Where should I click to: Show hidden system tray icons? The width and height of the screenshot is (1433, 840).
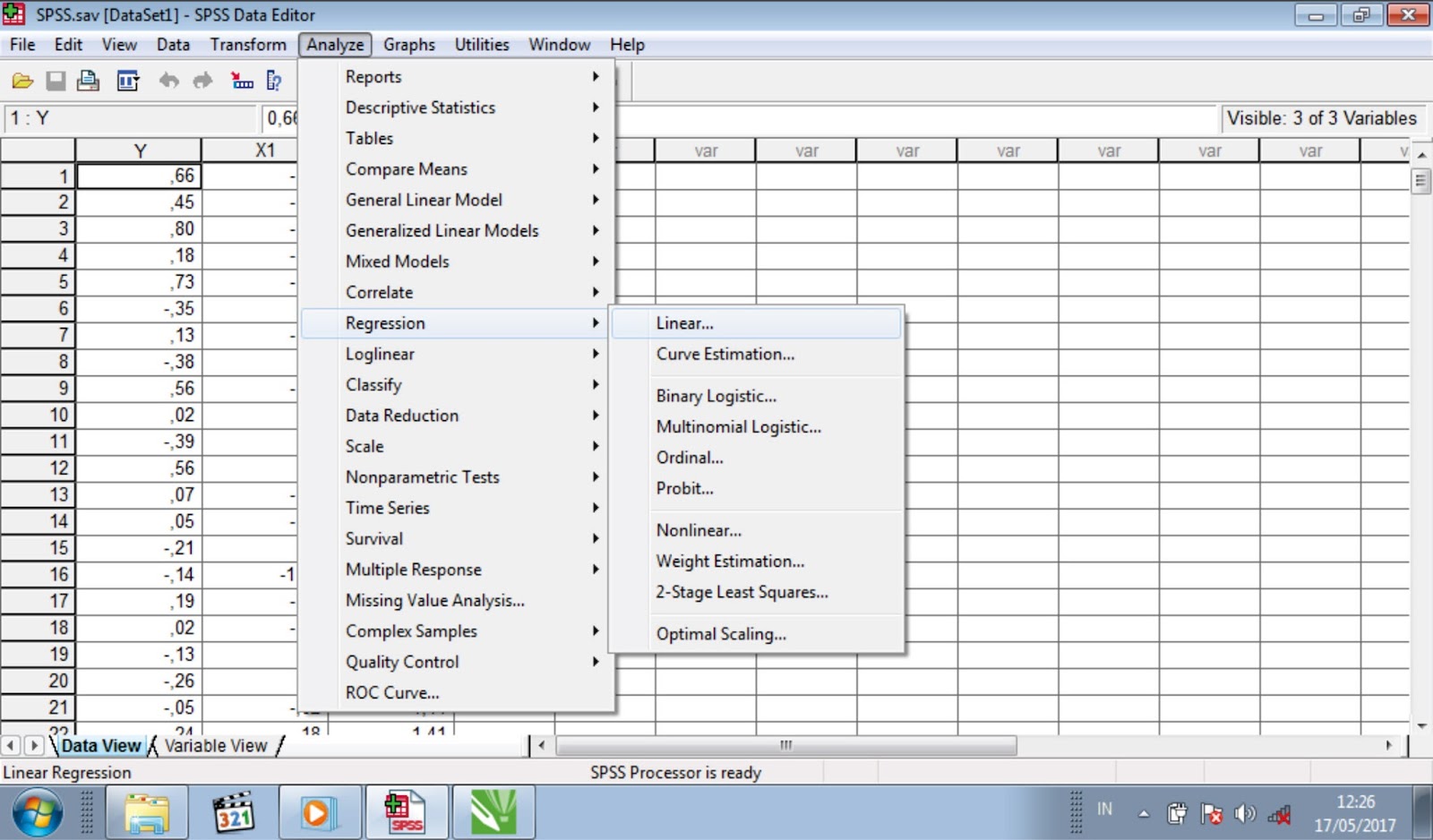pos(1144,814)
